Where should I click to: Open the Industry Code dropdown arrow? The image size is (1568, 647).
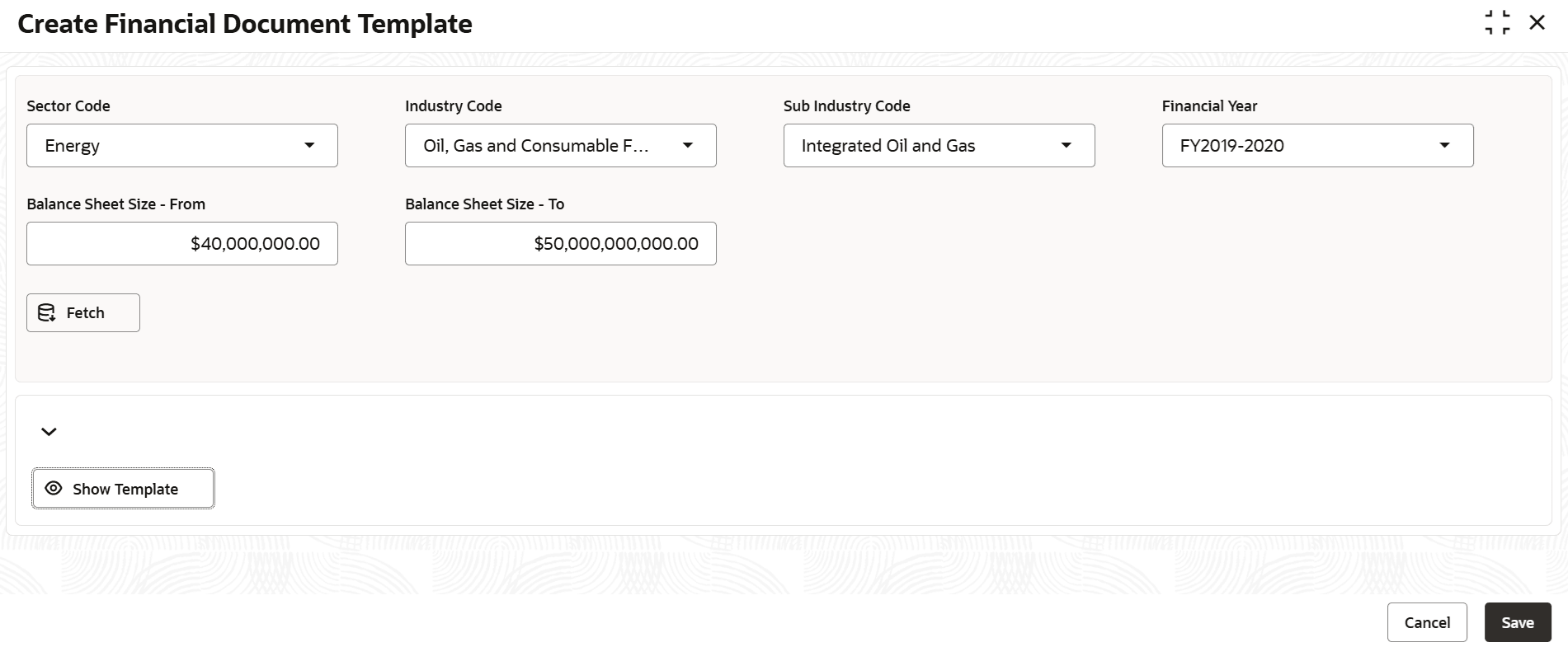(x=688, y=145)
